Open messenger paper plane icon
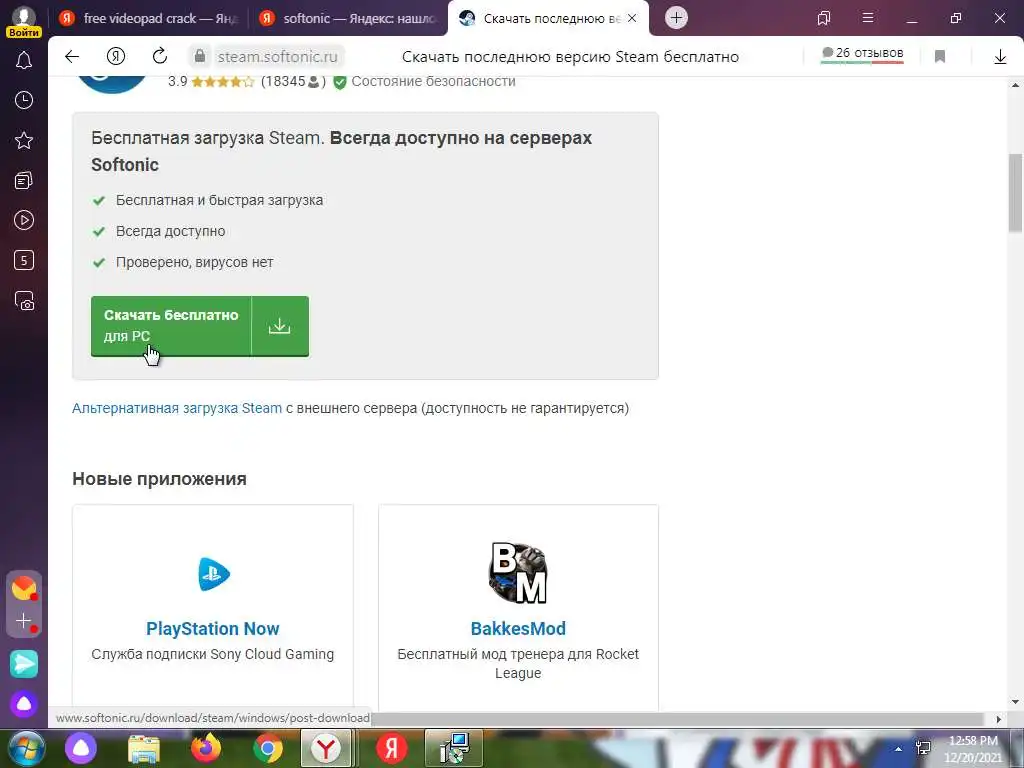The width and height of the screenshot is (1024, 768). tap(24, 664)
